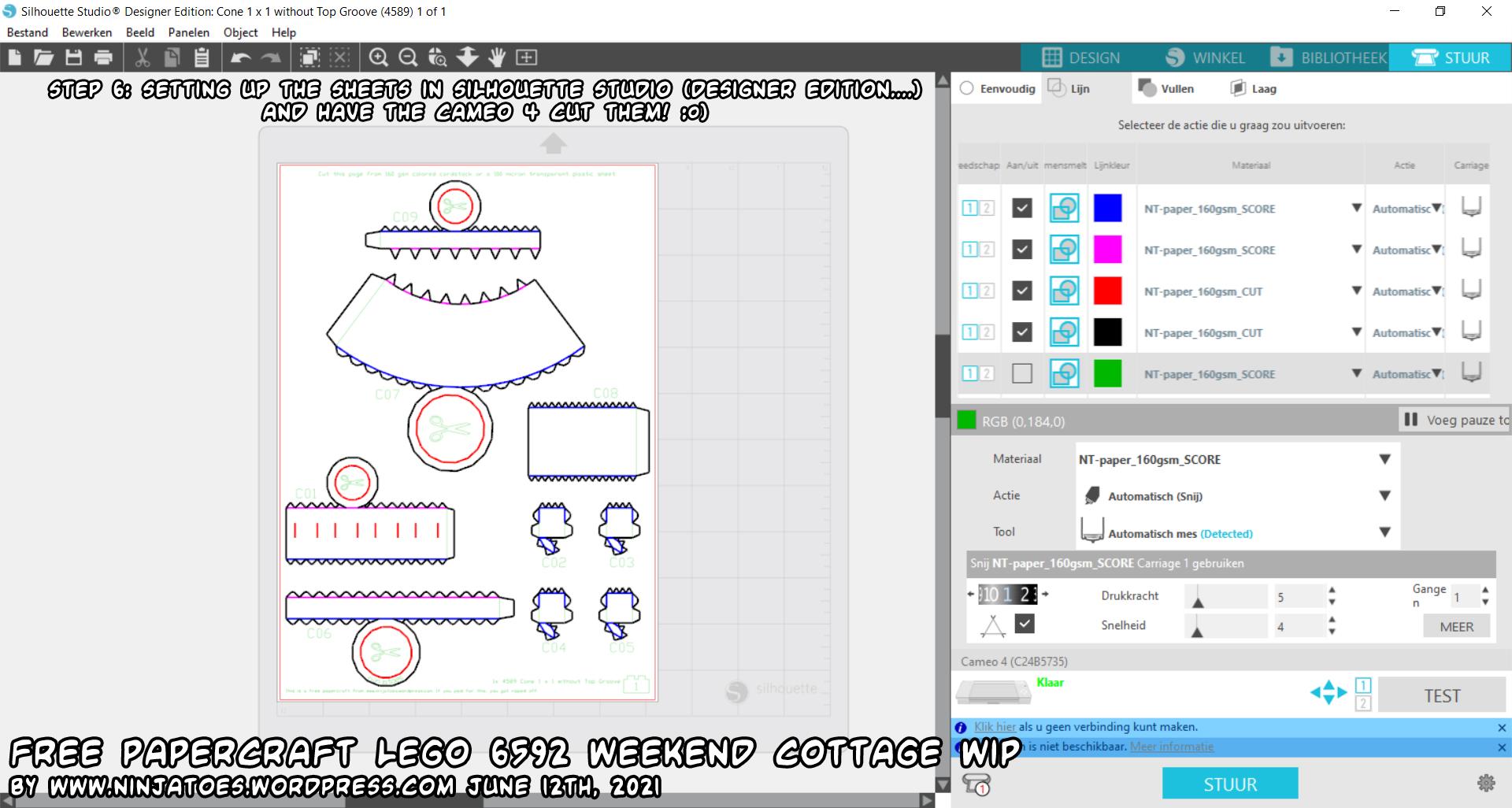
Task: Open the Panelen menu
Action: 189,32
